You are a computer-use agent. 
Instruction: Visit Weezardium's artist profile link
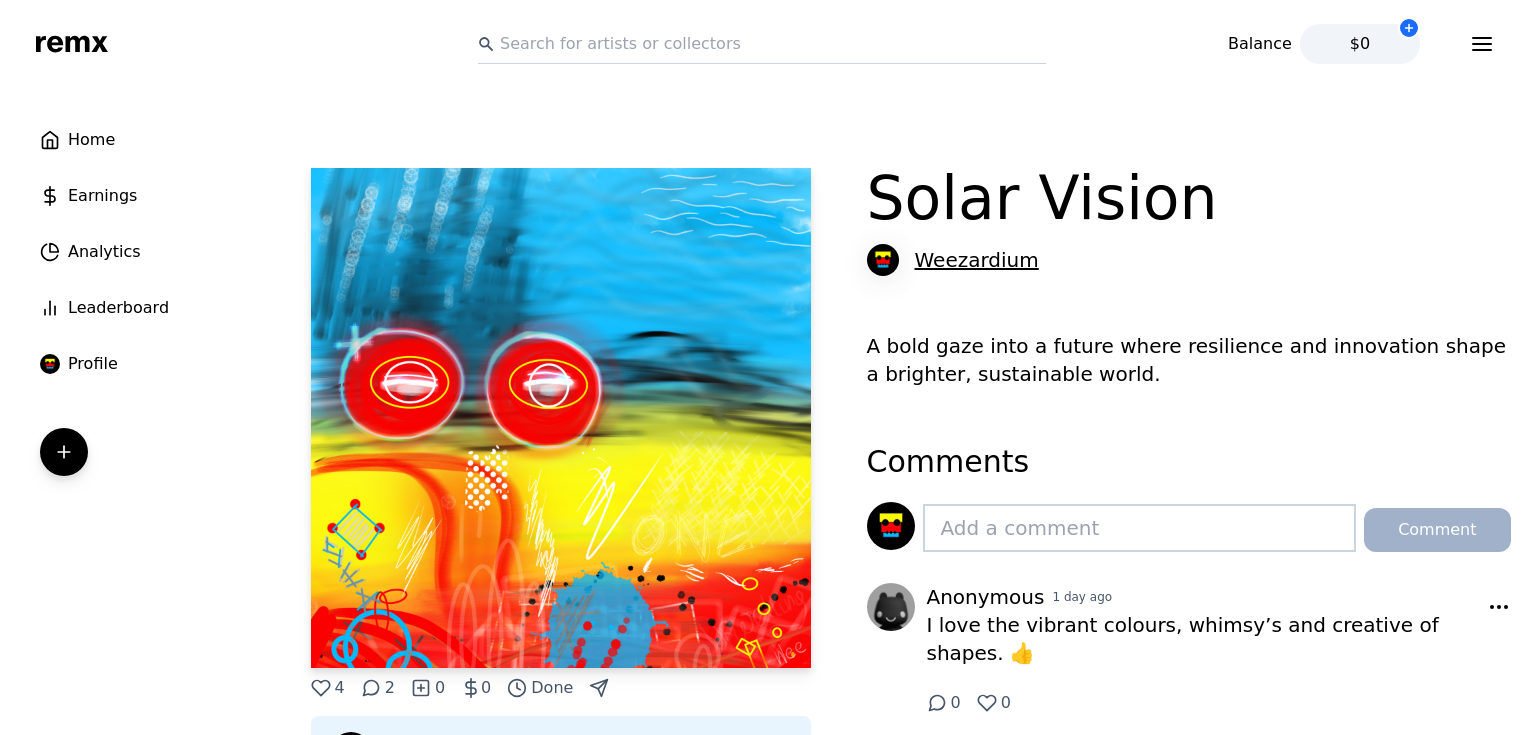pos(976,260)
